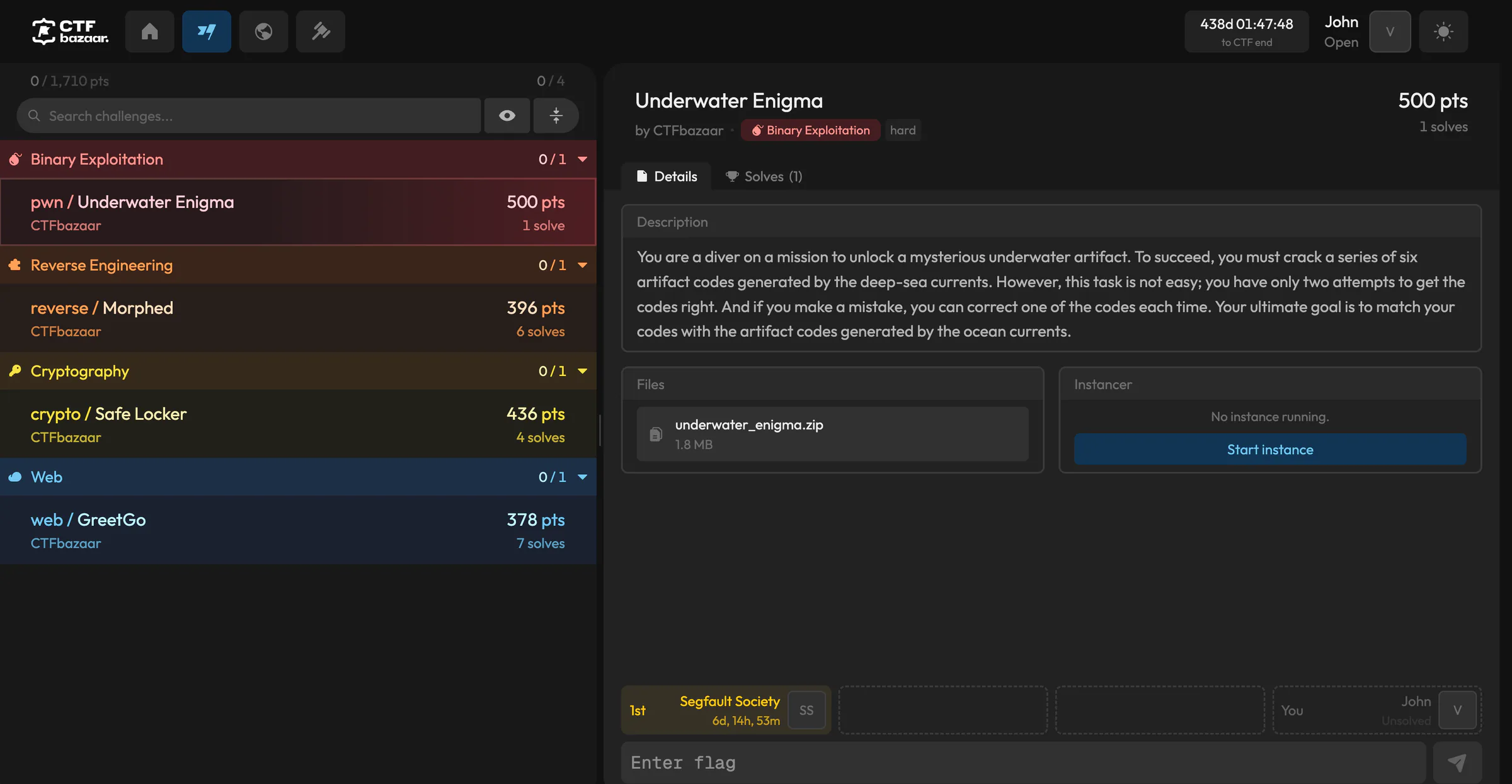The height and width of the screenshot is (784, 1512).
Task: Submit flag with paper plane icon
Action: (x=1457, y=763)
